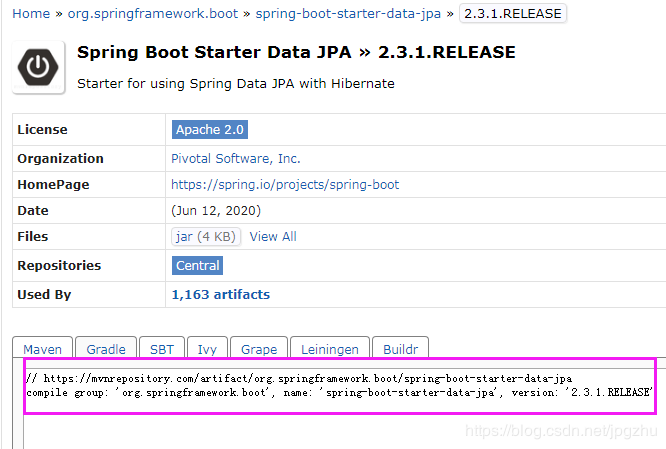
Task: Select the Grape tab
Action: click(x=259, y=349)
